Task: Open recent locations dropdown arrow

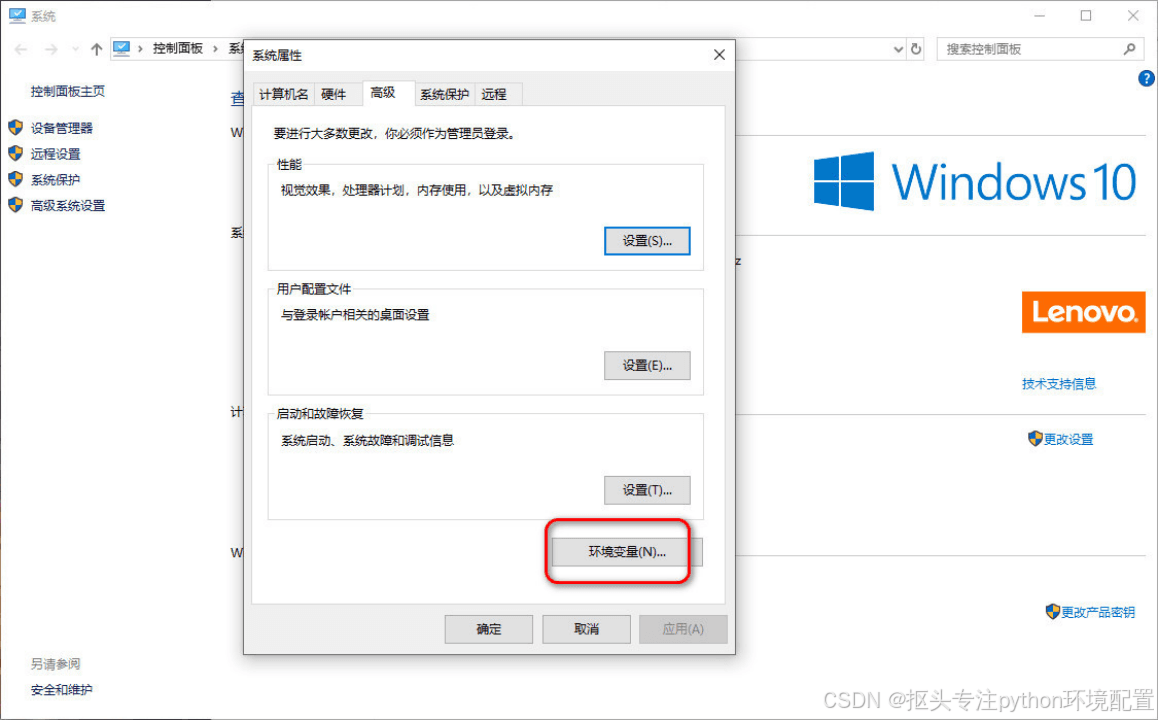Action: pyautogui.click(x=75, y=49)
